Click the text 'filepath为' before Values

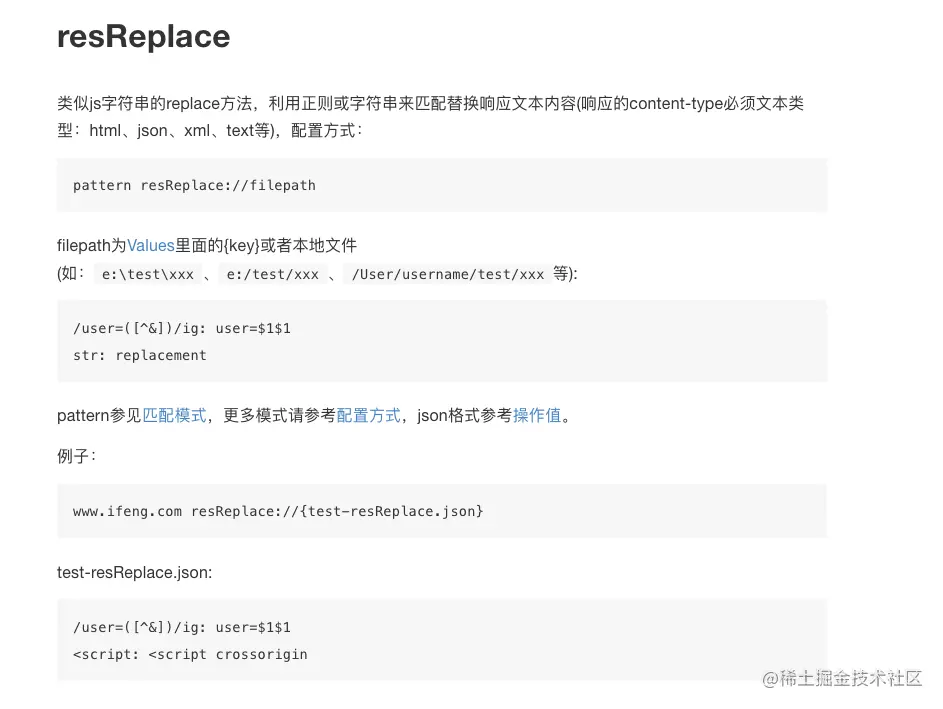(x=91, y=245)
